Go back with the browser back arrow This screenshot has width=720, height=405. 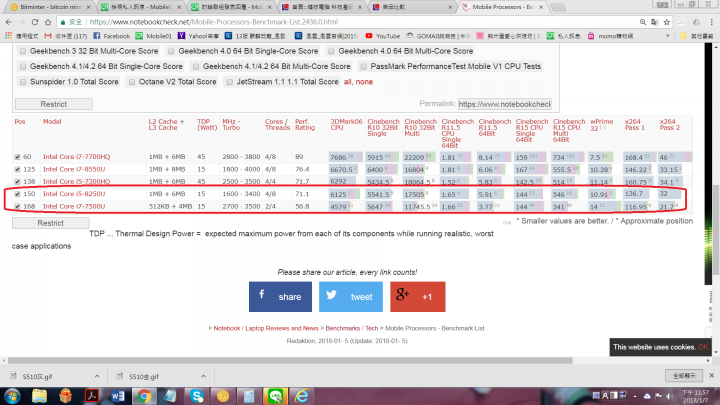coord(9,22)
